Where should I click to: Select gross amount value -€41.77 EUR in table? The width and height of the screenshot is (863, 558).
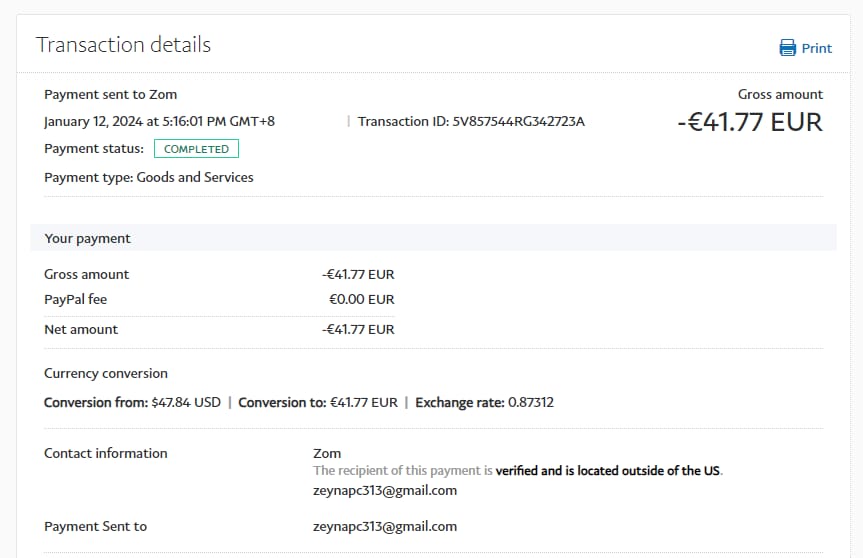(358, 274)
